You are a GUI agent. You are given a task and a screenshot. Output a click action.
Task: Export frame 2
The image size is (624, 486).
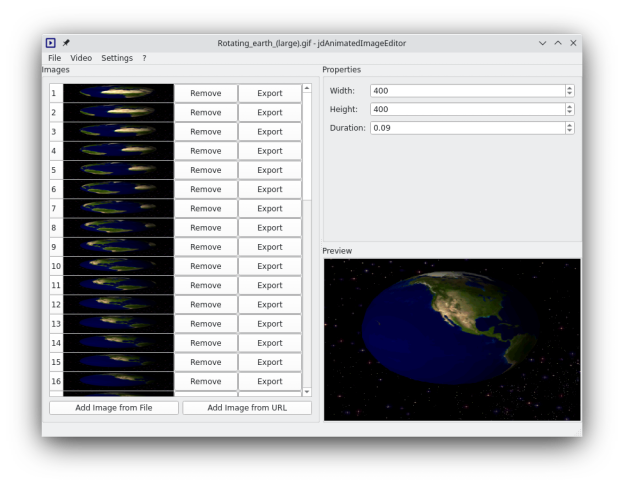(270, 112)
